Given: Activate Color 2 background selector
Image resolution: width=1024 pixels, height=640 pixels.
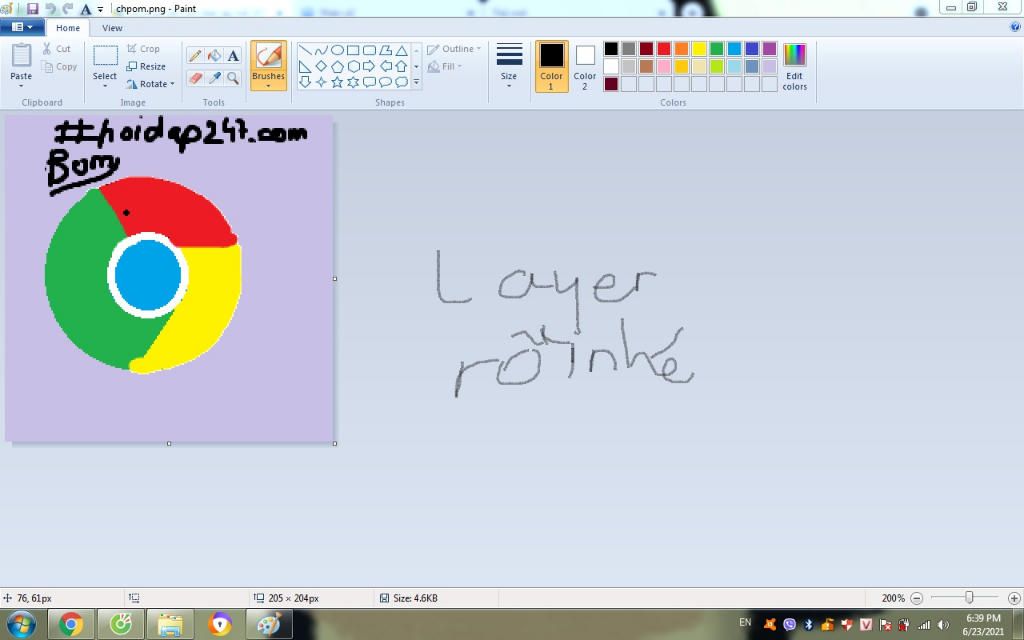Looking at the screenshot, I should [x=584, y=66].
